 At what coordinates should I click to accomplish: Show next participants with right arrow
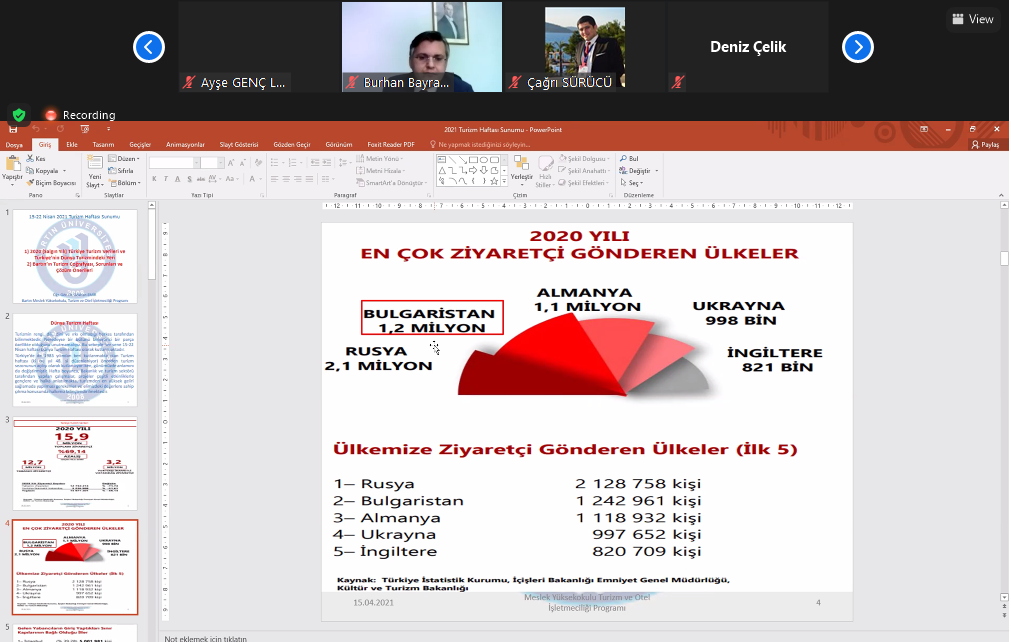[858, 47]
